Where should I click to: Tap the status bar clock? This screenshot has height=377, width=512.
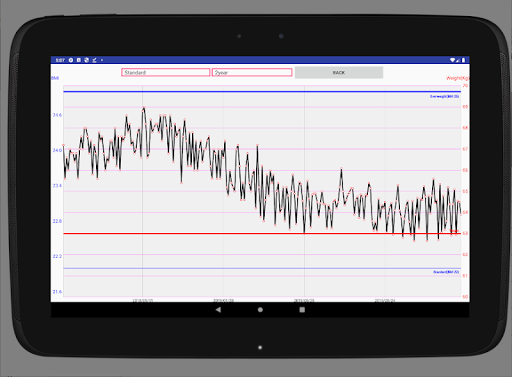60,60
